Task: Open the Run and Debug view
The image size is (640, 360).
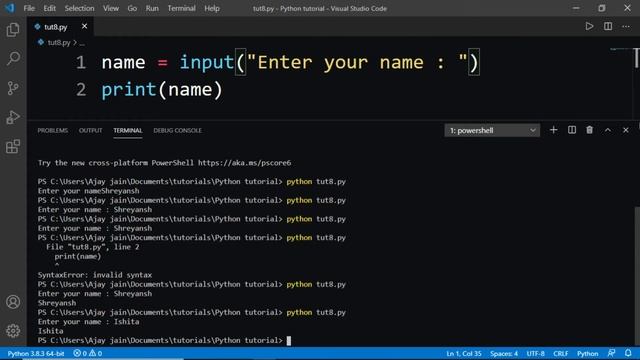Action: pos(13,117)
